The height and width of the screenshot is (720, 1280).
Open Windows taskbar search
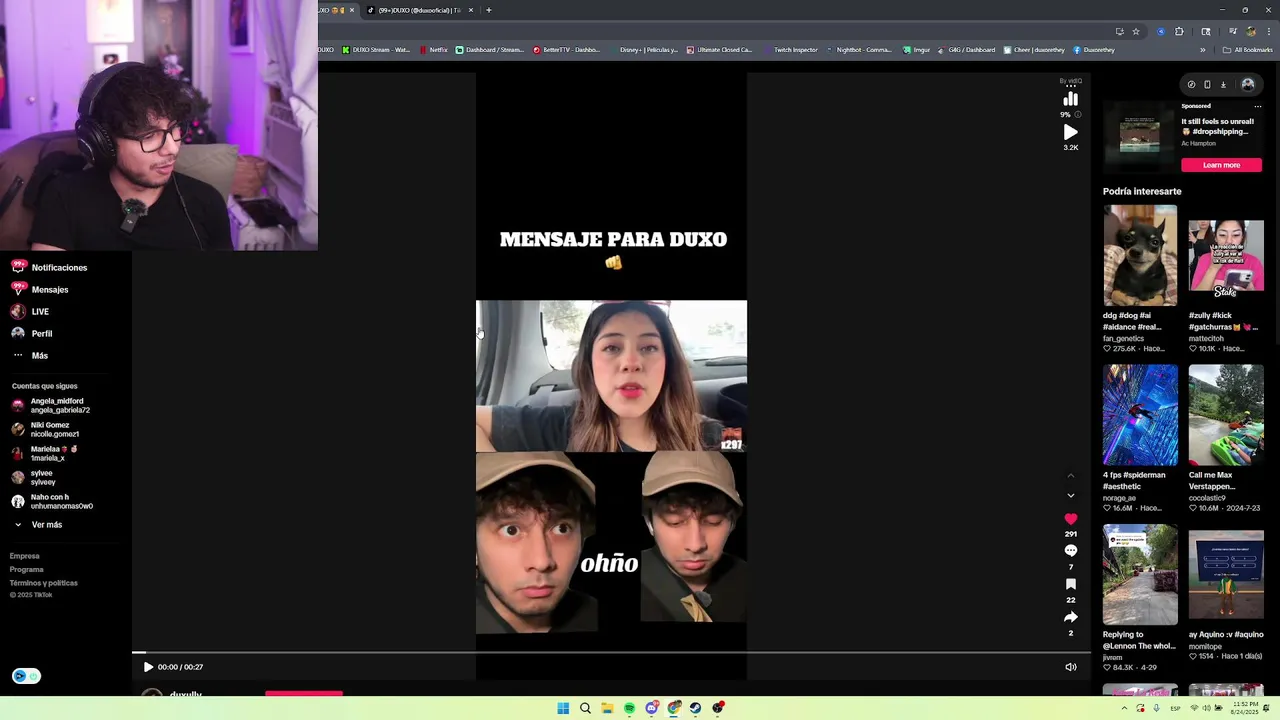[585, 708]
